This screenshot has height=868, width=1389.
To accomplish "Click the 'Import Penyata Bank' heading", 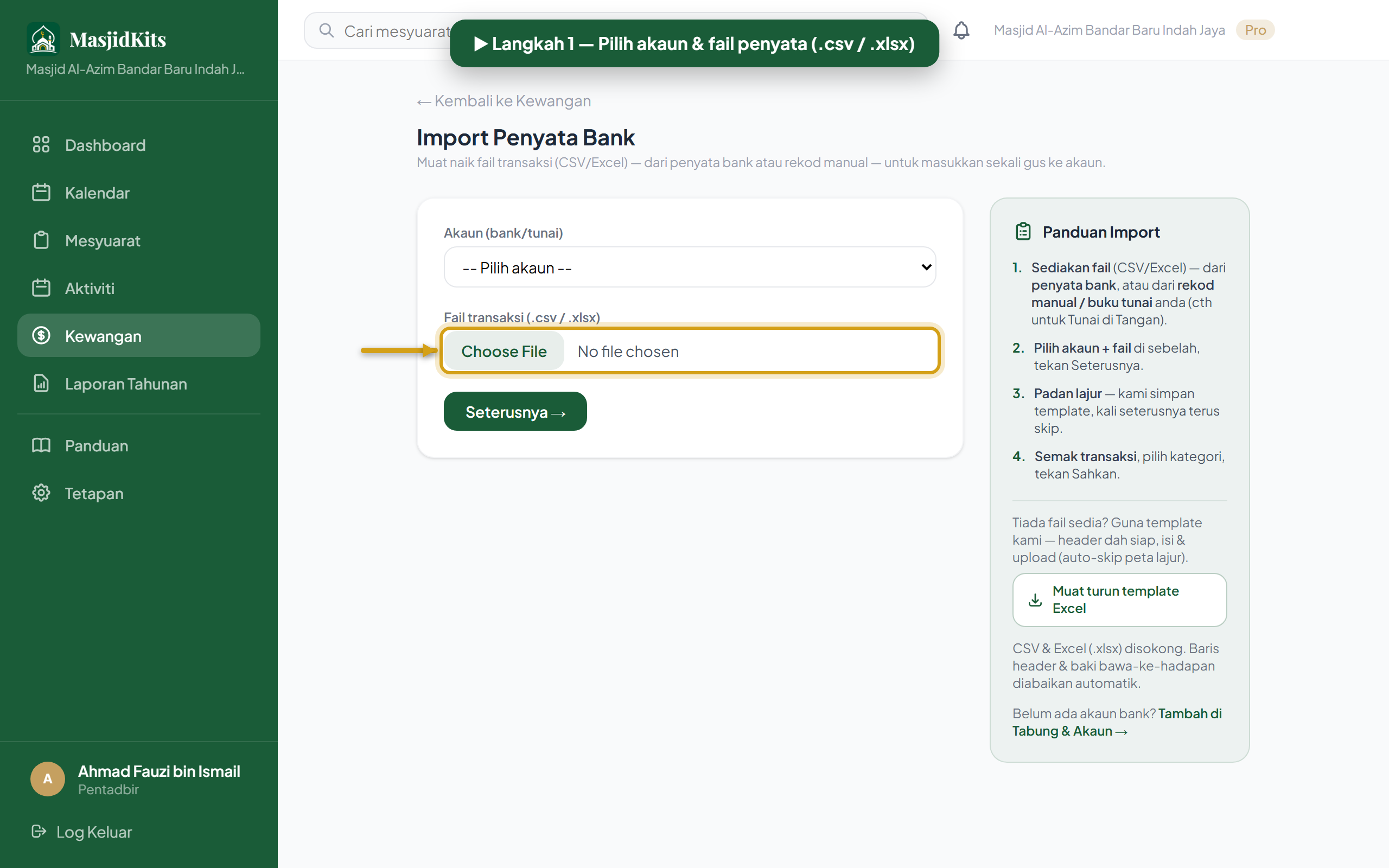I will click(525, 137).
